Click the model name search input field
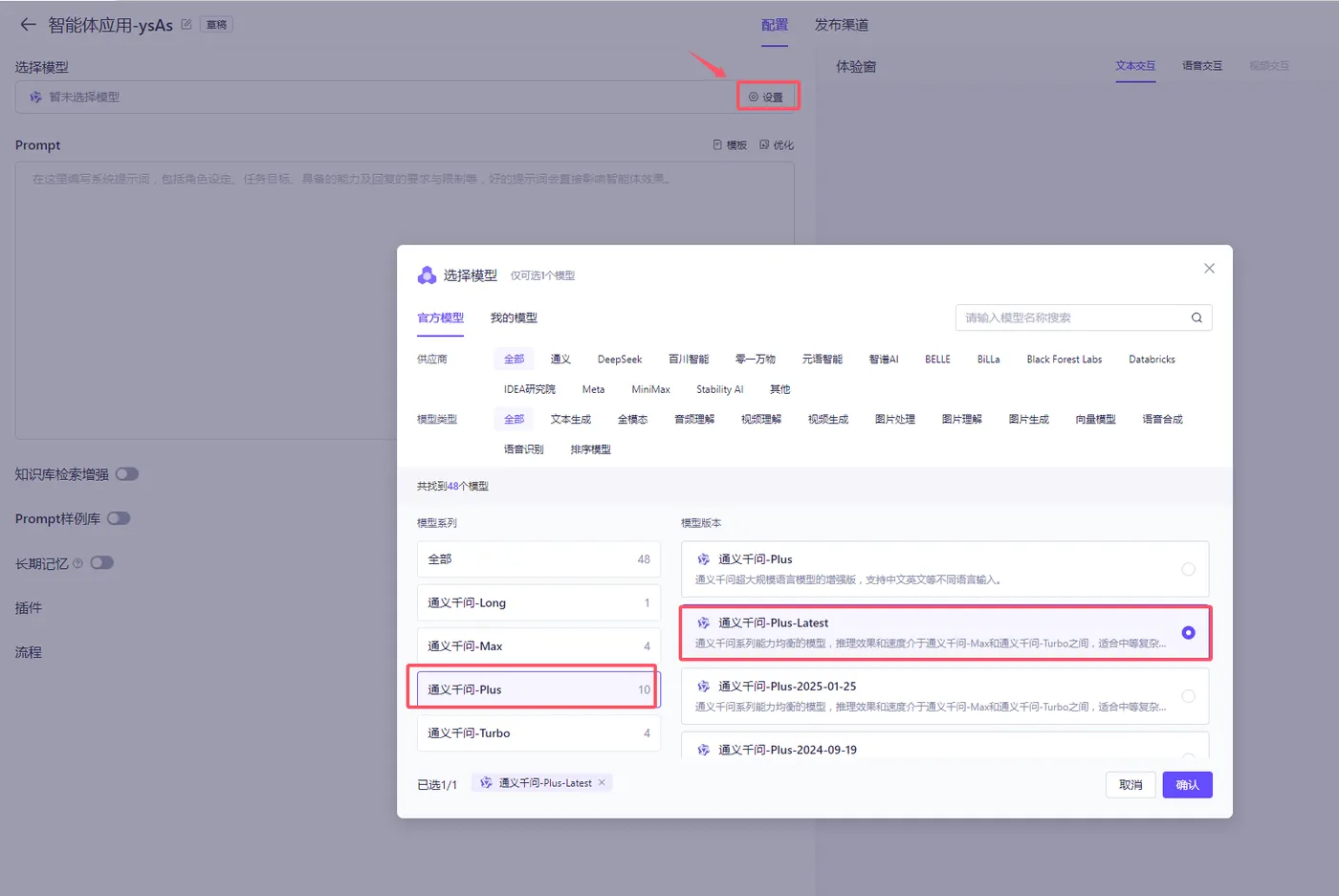The height and width of the screenshot is (896, 1339). click(x=1071, y=317)
